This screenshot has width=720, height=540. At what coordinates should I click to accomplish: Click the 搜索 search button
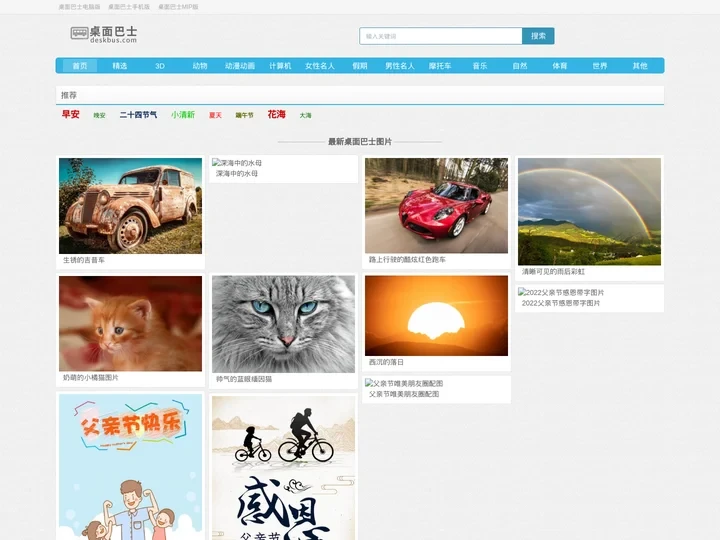click(x=538, y=36)
